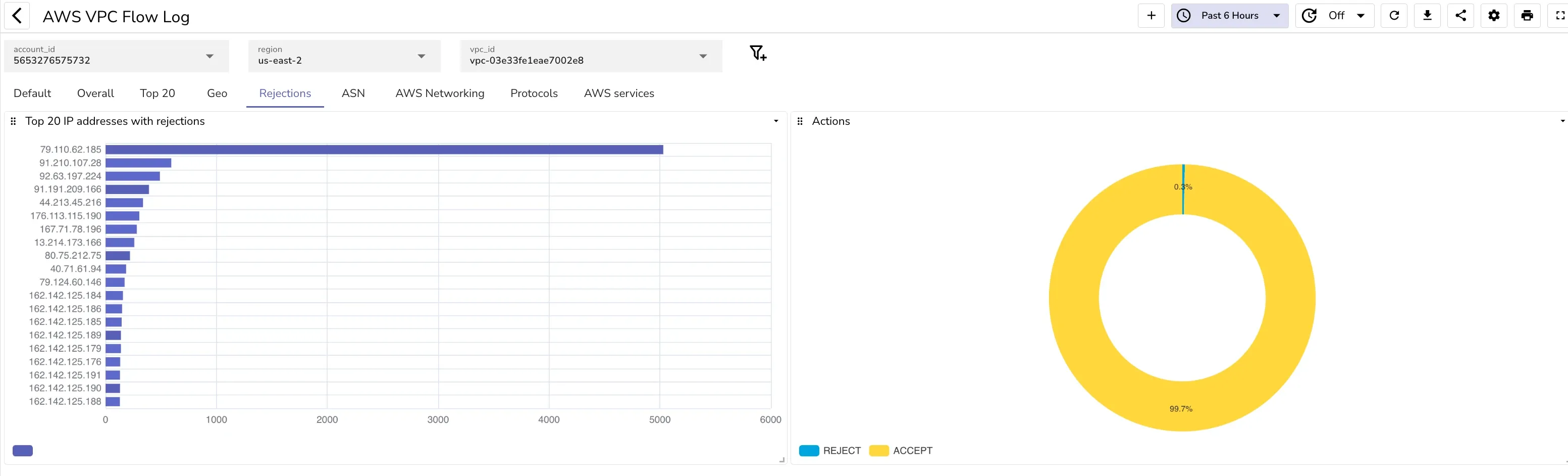Toggle the purple bar chart legend swatch
Image resolution: width=1568 pixels, height=476 pixels.
pos(23,450)
